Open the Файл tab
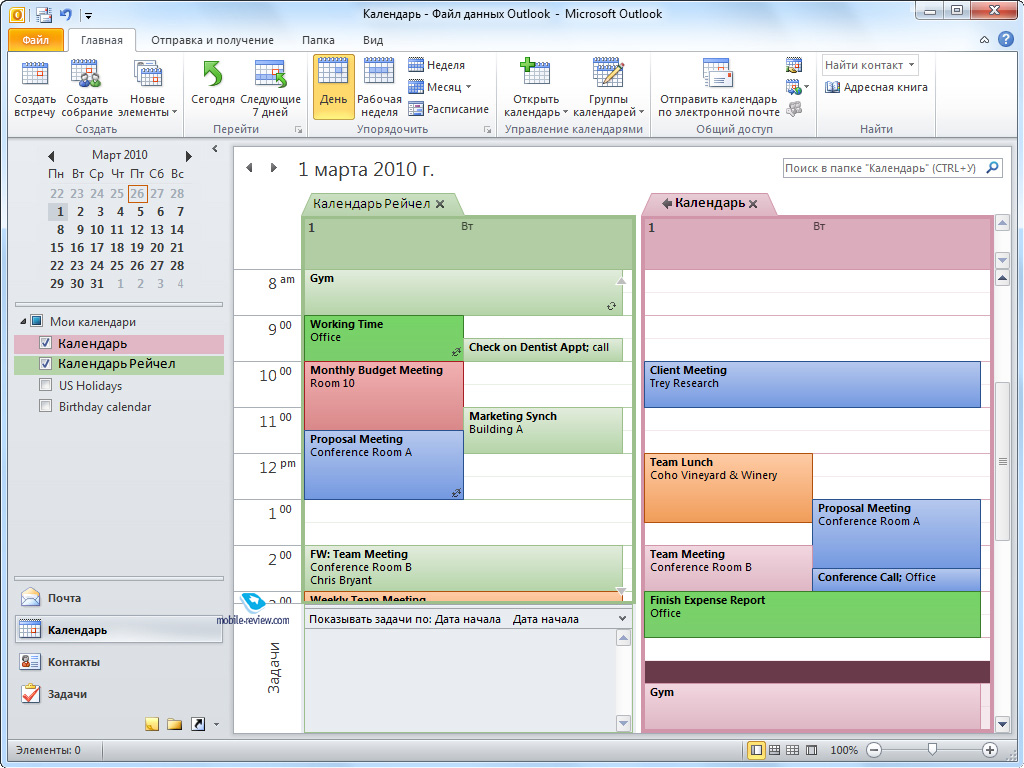 pyautogui.click(x=36, y=40)
